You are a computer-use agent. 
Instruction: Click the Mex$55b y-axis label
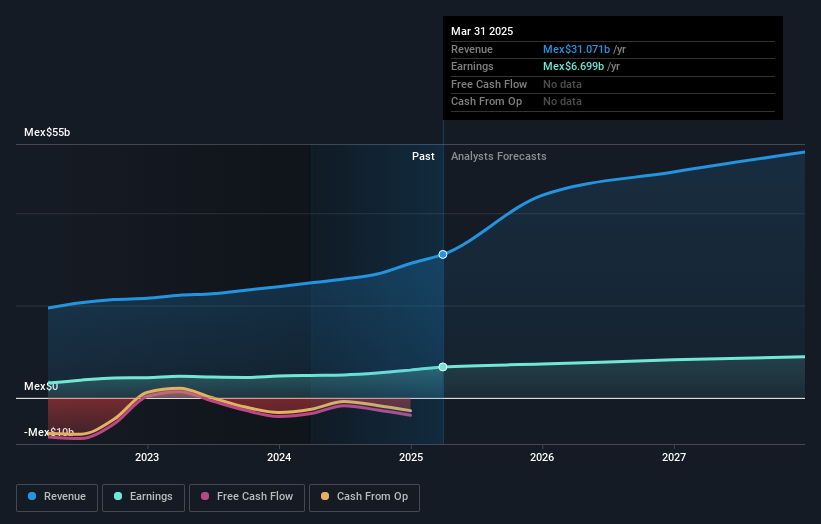tap(47, 132)
